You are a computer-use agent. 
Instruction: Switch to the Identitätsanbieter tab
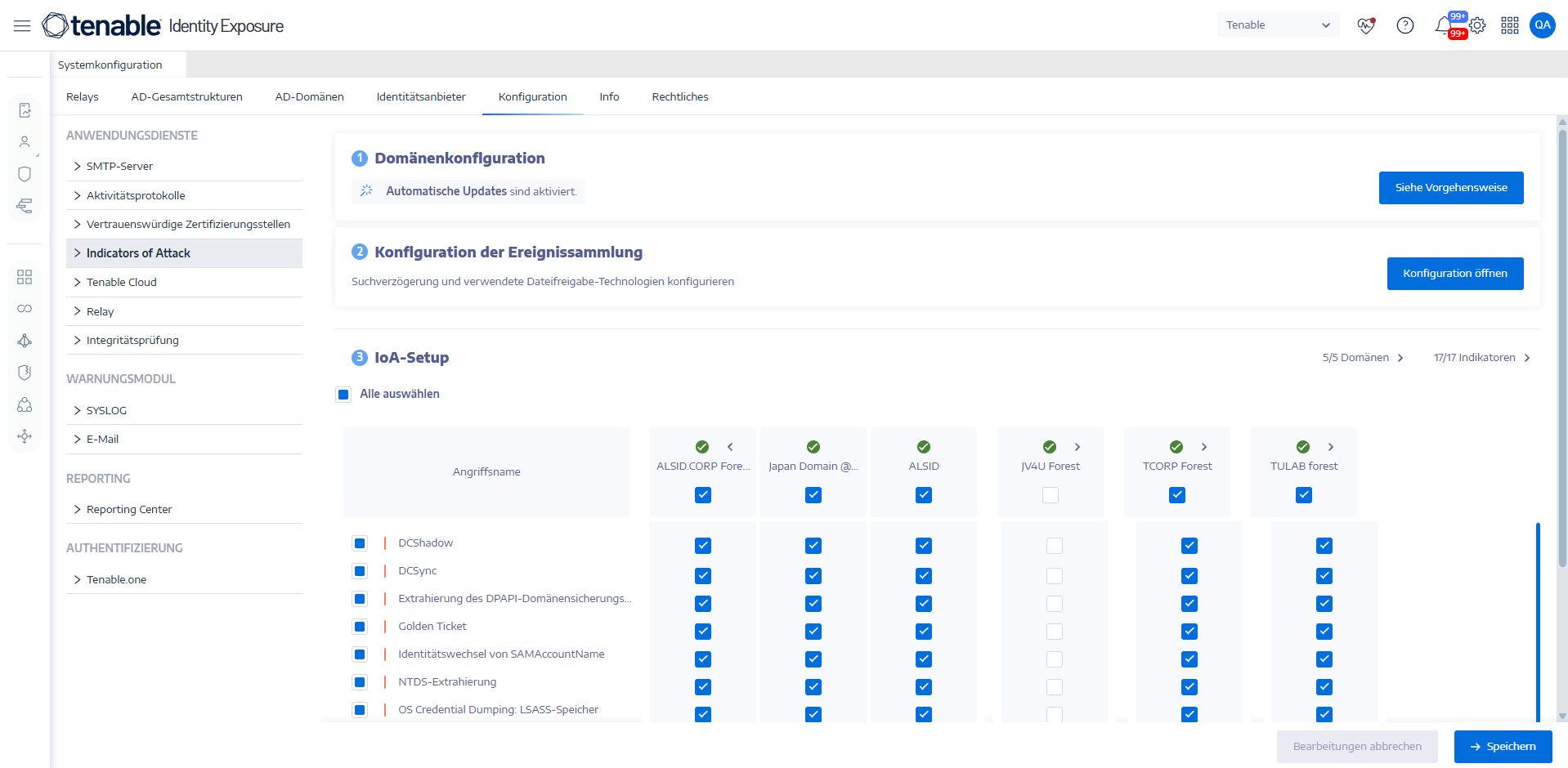[x=420, y=97]
